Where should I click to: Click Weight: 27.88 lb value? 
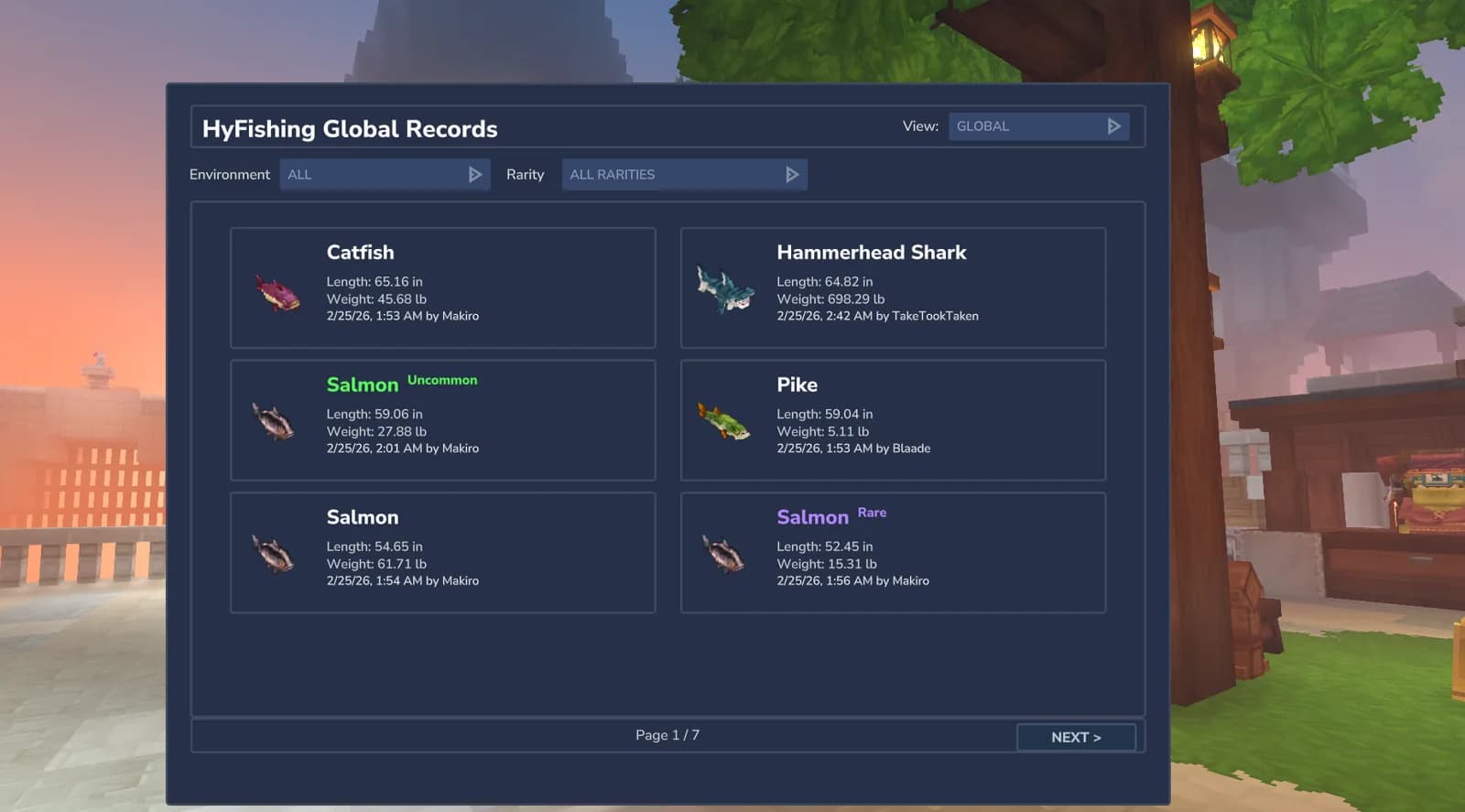376,432
